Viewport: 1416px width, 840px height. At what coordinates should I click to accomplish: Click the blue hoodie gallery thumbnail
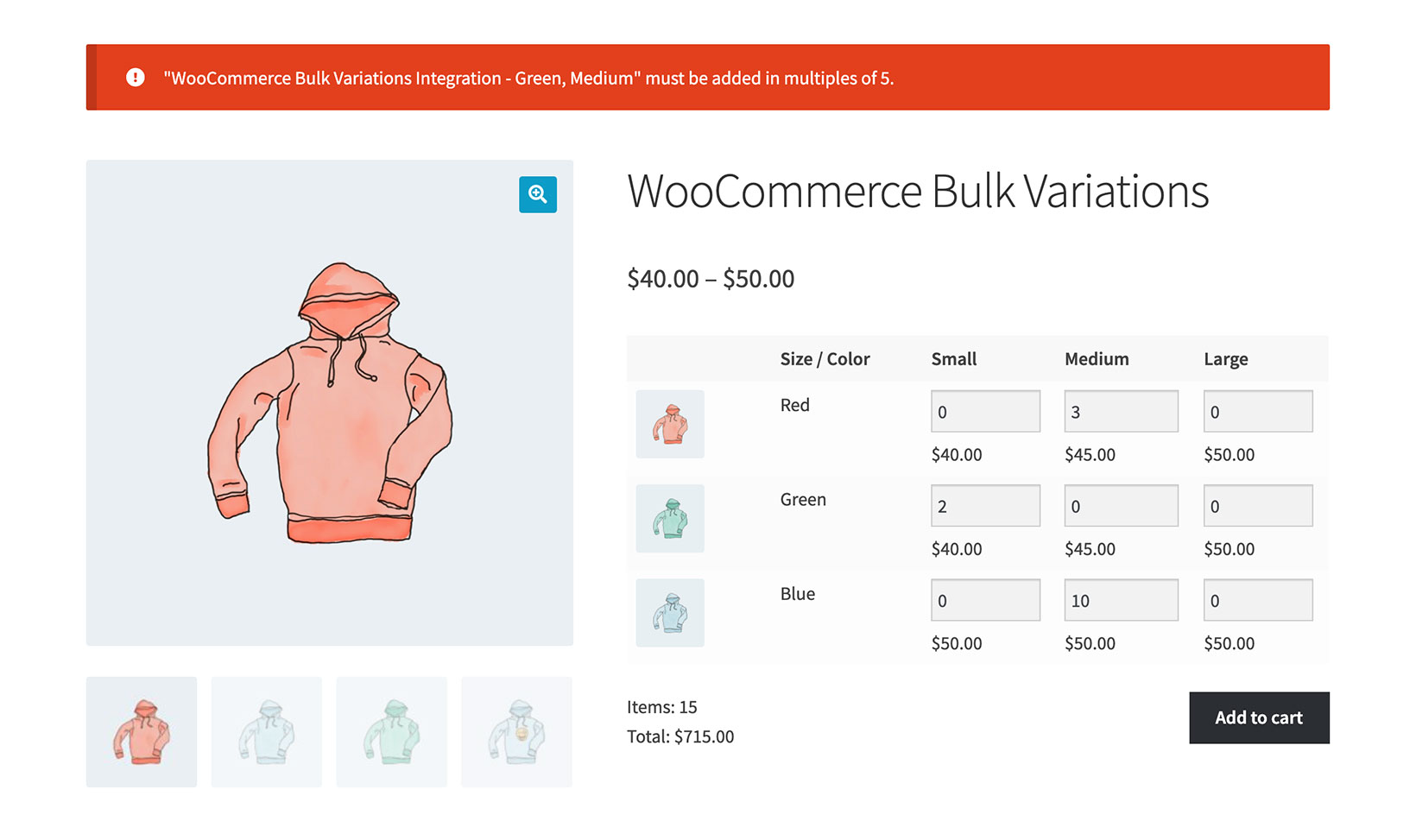click(x=266, y=731)
